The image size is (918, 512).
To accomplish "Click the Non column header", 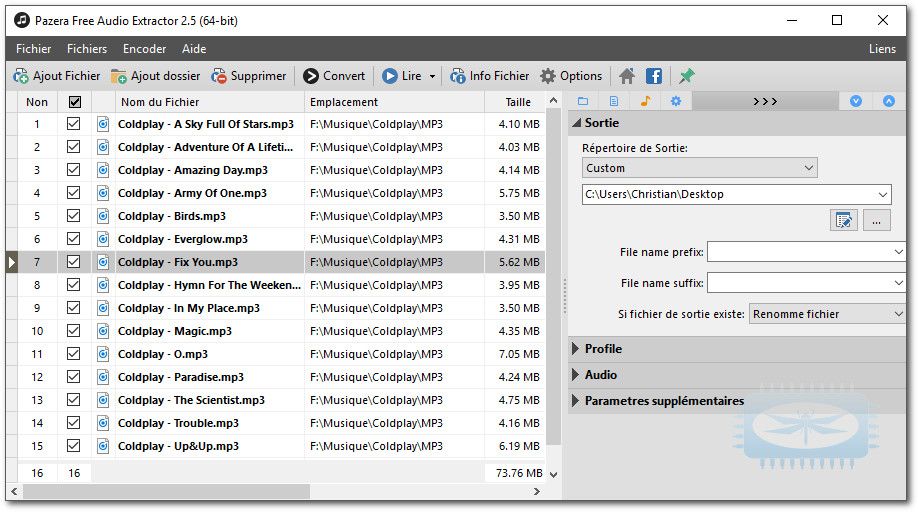I will (x=37, y=102).
